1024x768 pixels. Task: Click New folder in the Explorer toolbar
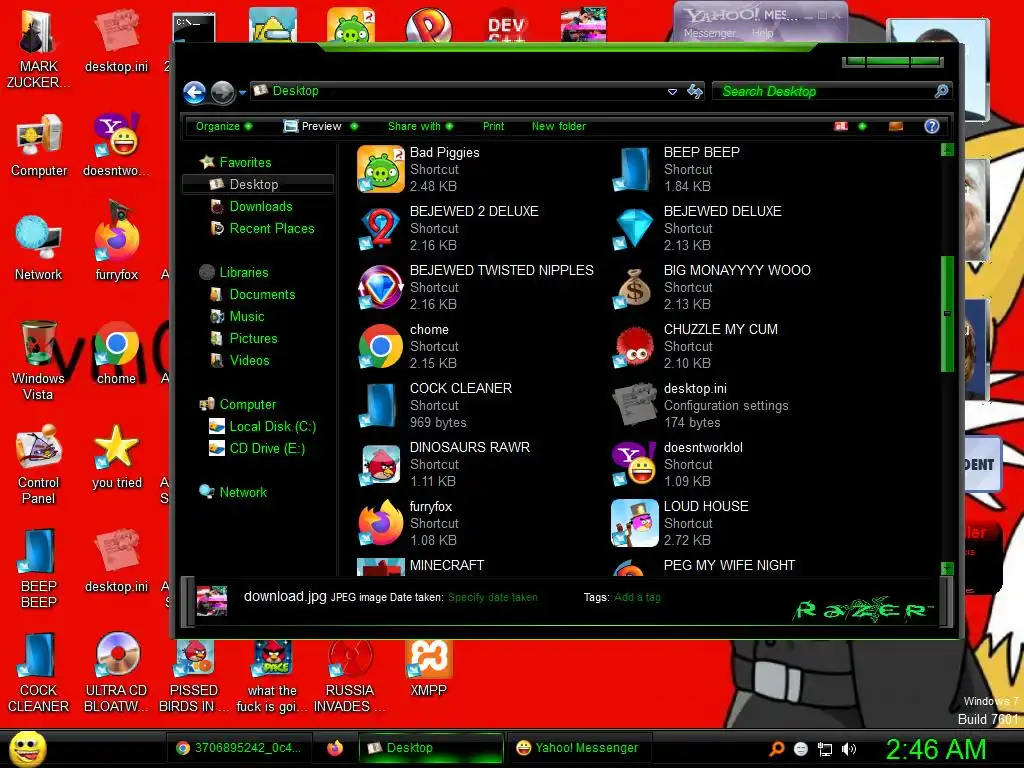coord(558,126)
